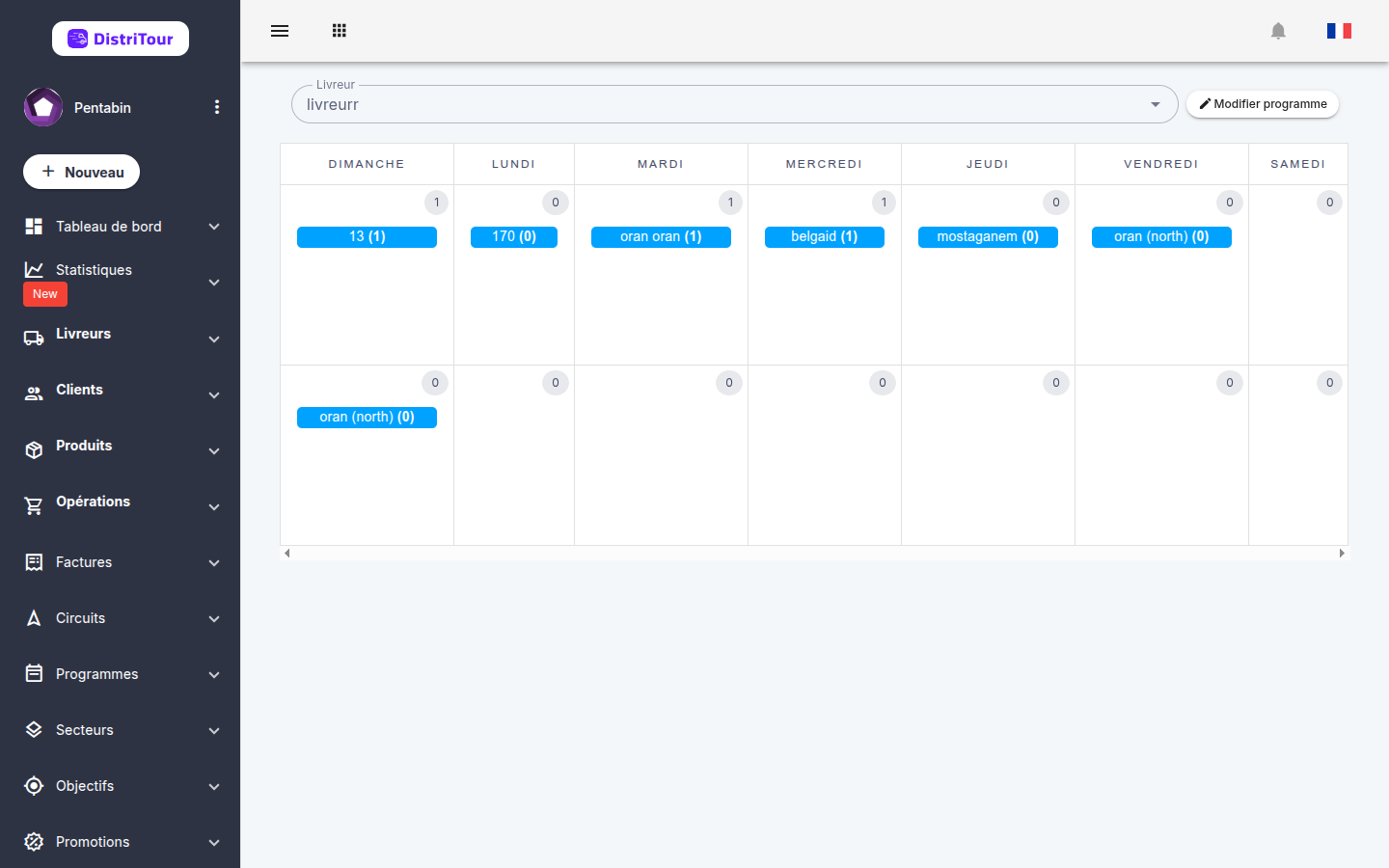Click the New badge under Statistiques
This screenshot has height=868, width=1389.
(x=45, y=294)
